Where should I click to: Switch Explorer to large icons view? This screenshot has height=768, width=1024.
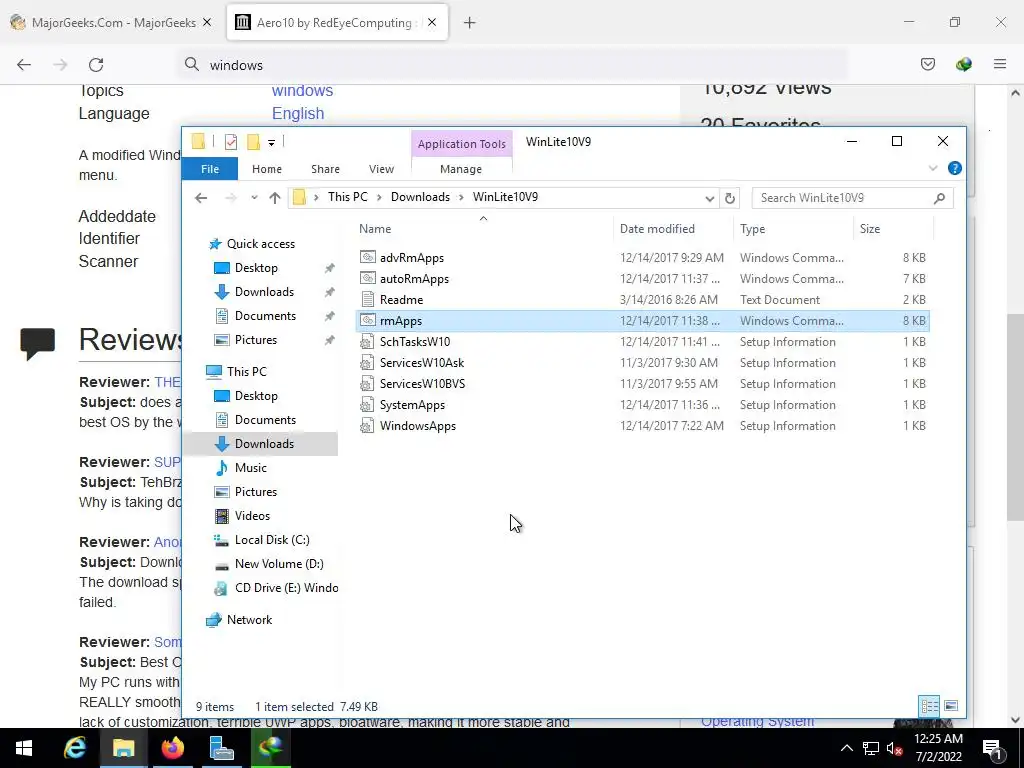(x=952, y=706)
